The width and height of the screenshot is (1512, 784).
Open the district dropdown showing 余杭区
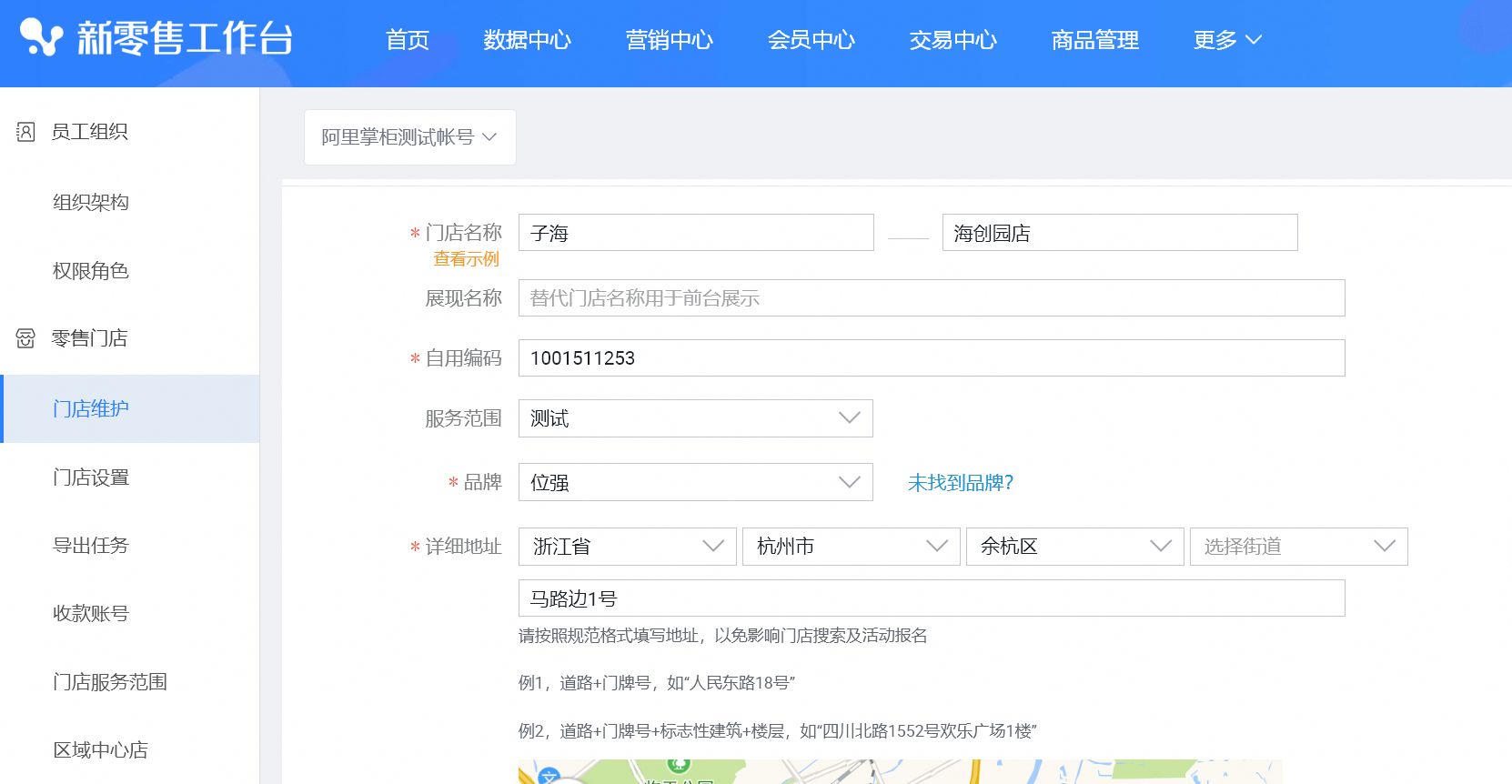point(1074,547)
